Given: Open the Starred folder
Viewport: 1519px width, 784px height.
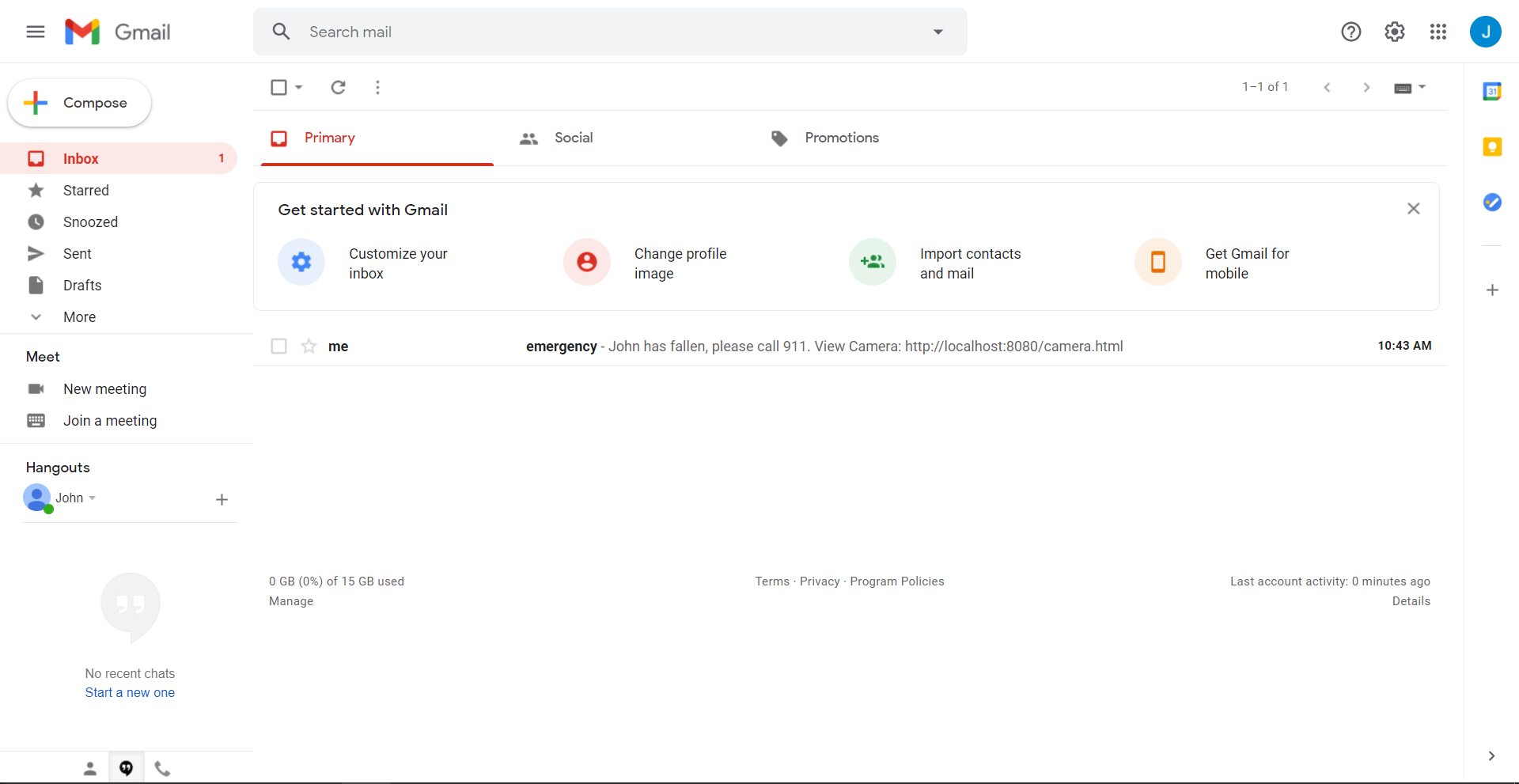Looking at the screenshot, I should [119, 190].
